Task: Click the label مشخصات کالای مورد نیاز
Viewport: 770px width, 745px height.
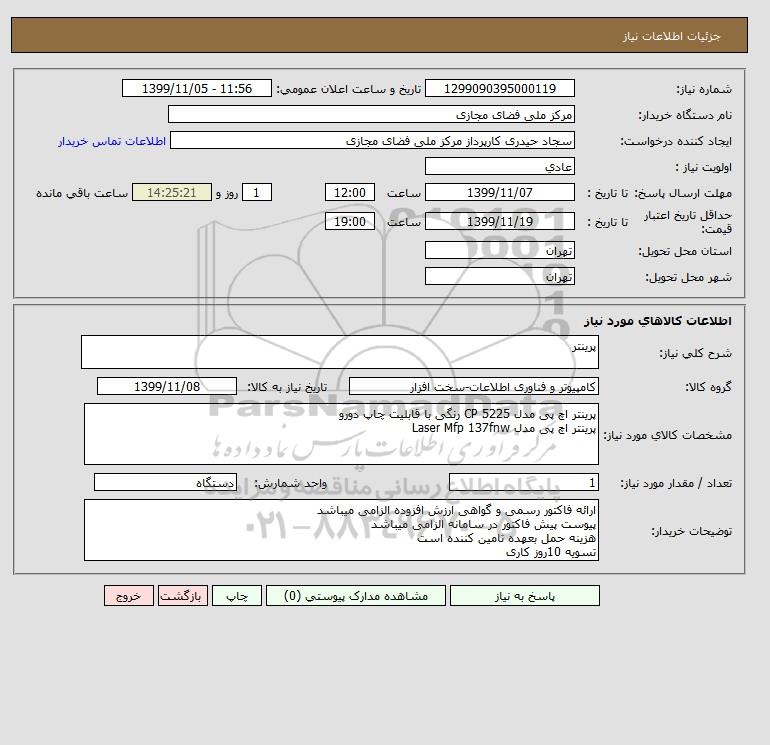Action: point(668,435)
